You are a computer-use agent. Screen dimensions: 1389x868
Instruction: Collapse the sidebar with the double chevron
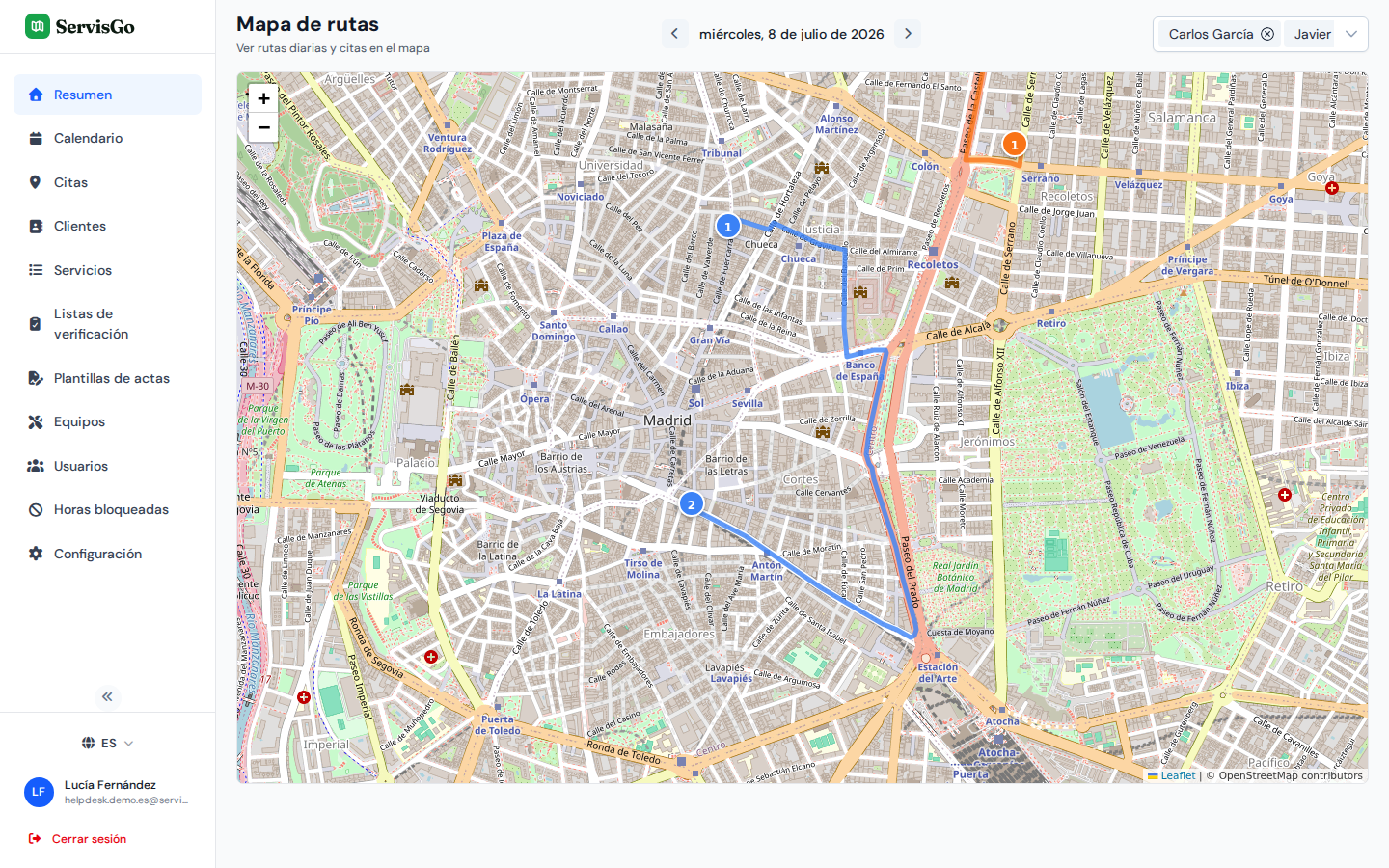[107, 696]
